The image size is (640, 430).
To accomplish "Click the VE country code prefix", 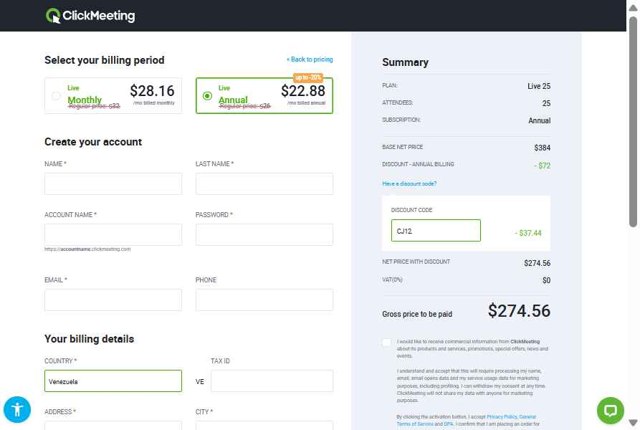I will pos(200,382).
